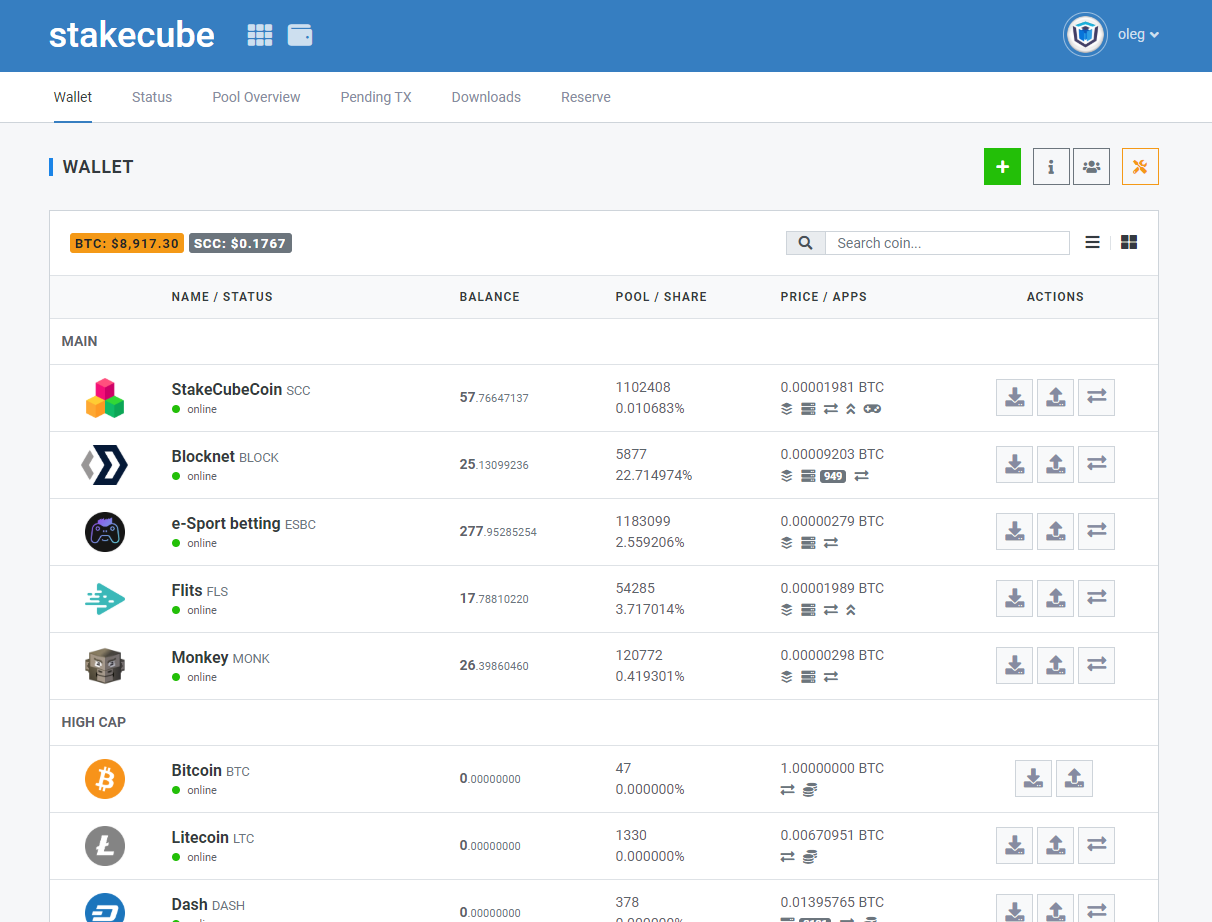The image size is (1212, 922).
Task: Click Blocknet pool share 22.714974%
Action: click(654, 475)
